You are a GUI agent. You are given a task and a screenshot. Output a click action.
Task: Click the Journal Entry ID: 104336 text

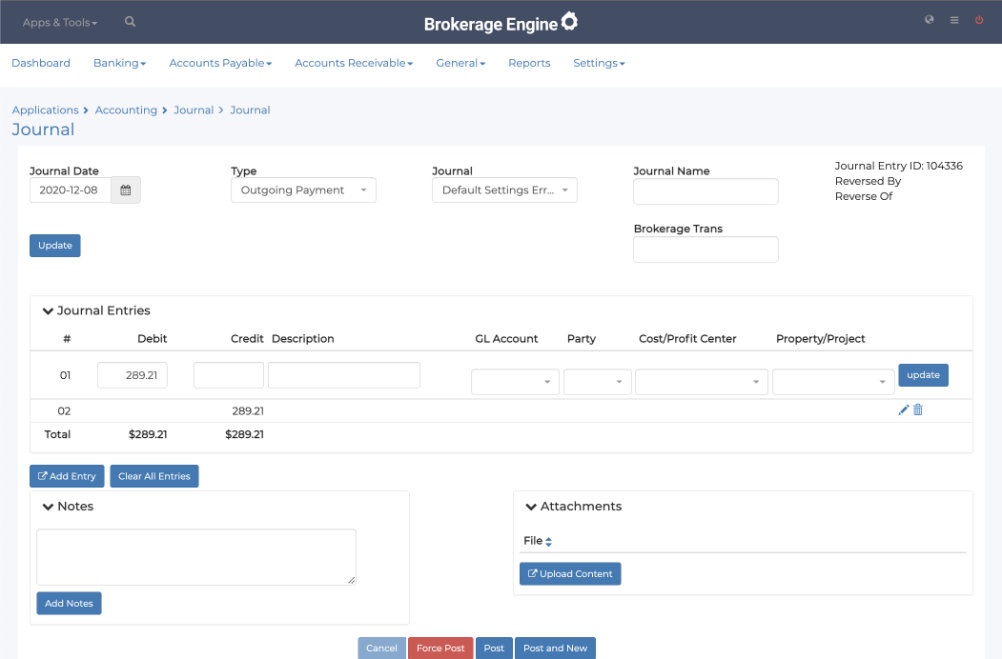898,166
